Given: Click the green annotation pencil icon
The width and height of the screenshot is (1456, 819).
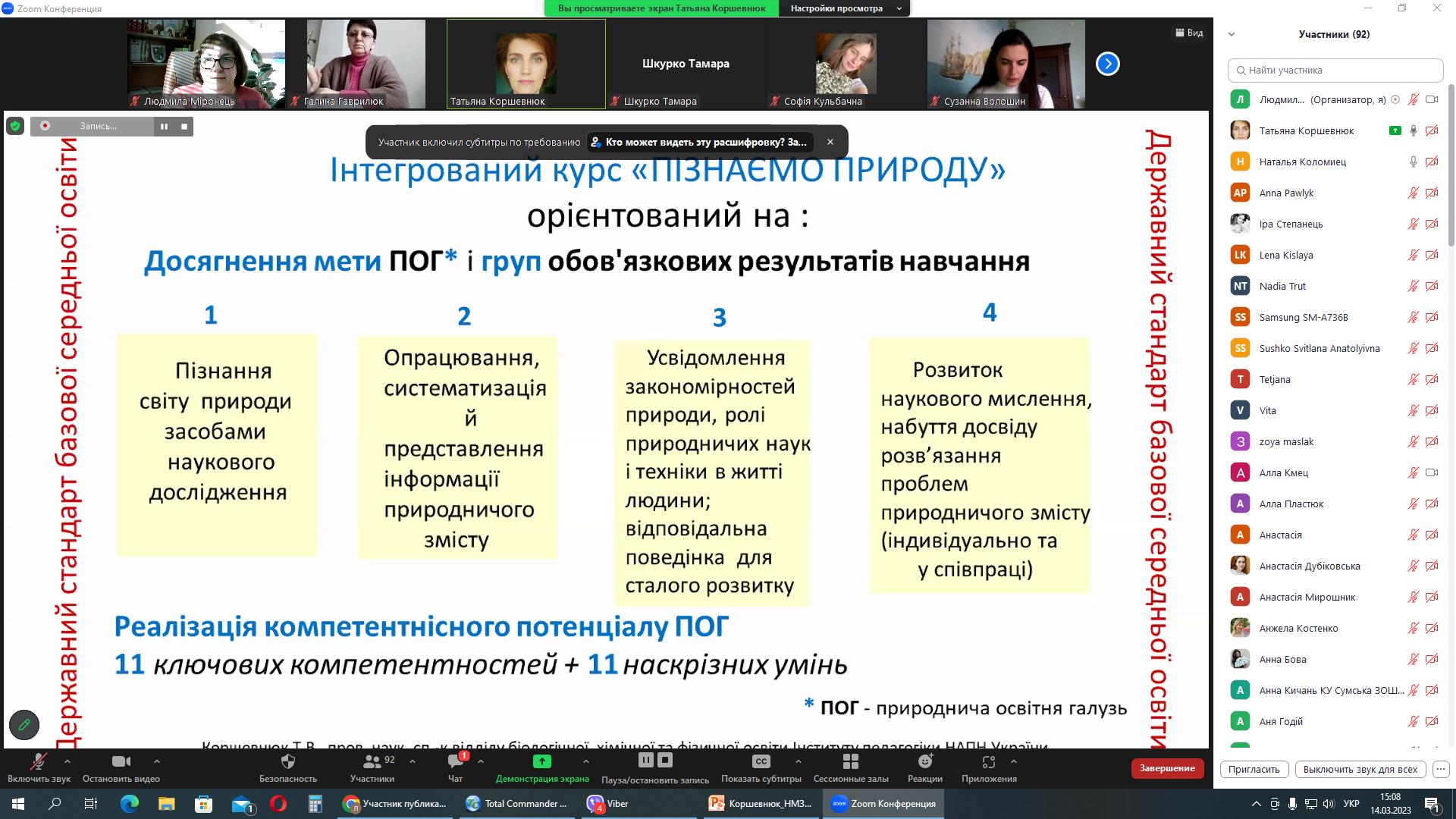Looking at the screenshot, I should coord(24,725).
